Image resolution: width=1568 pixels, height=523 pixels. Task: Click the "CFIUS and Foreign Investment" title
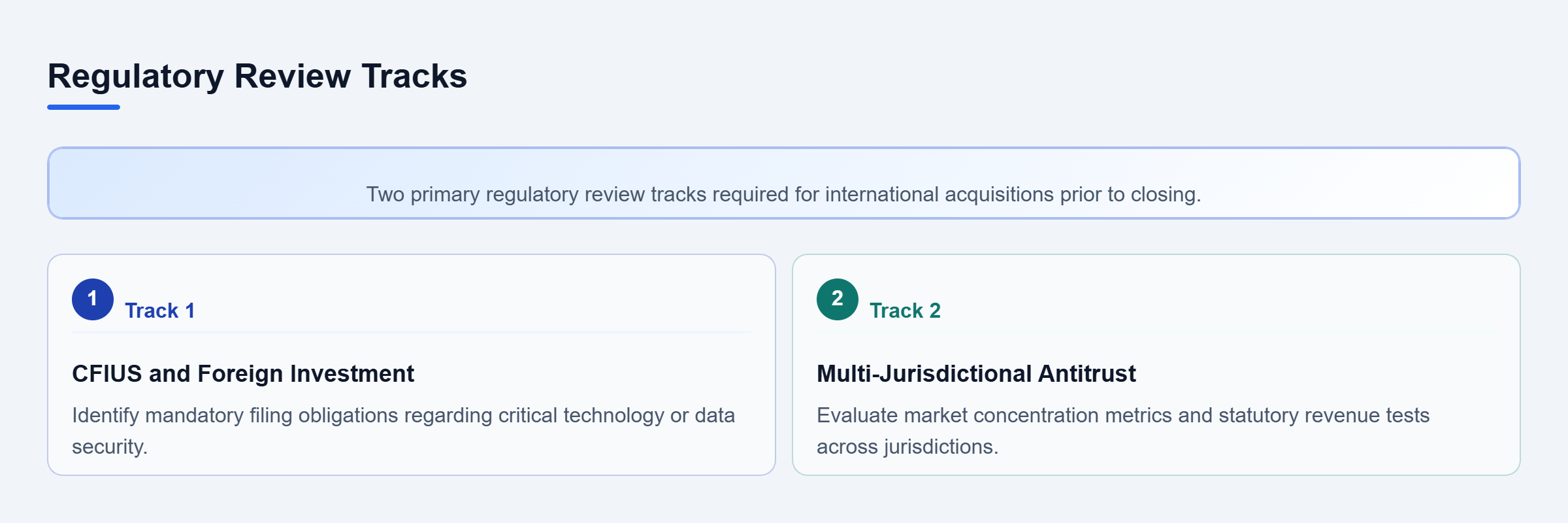pos(243,374)
